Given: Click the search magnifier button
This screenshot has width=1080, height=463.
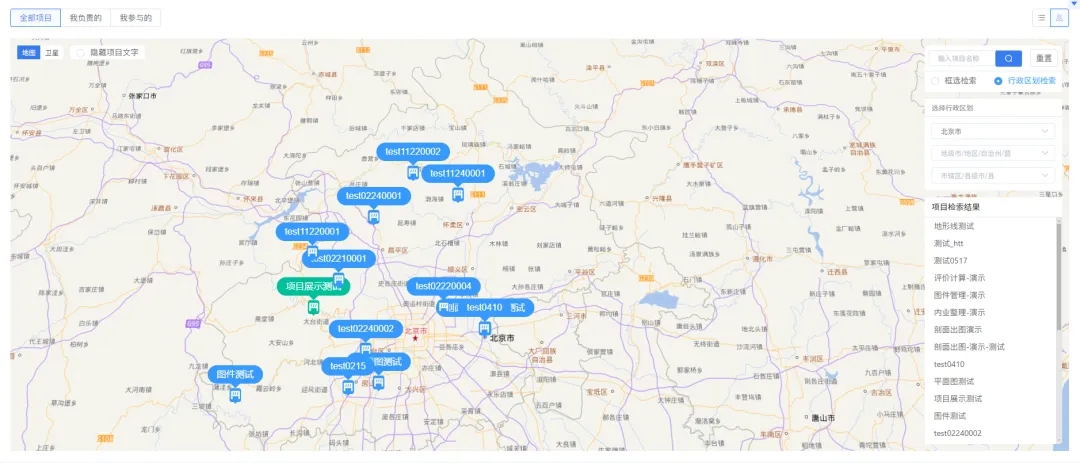Looking at the screenshot, I should (1008, 59).
